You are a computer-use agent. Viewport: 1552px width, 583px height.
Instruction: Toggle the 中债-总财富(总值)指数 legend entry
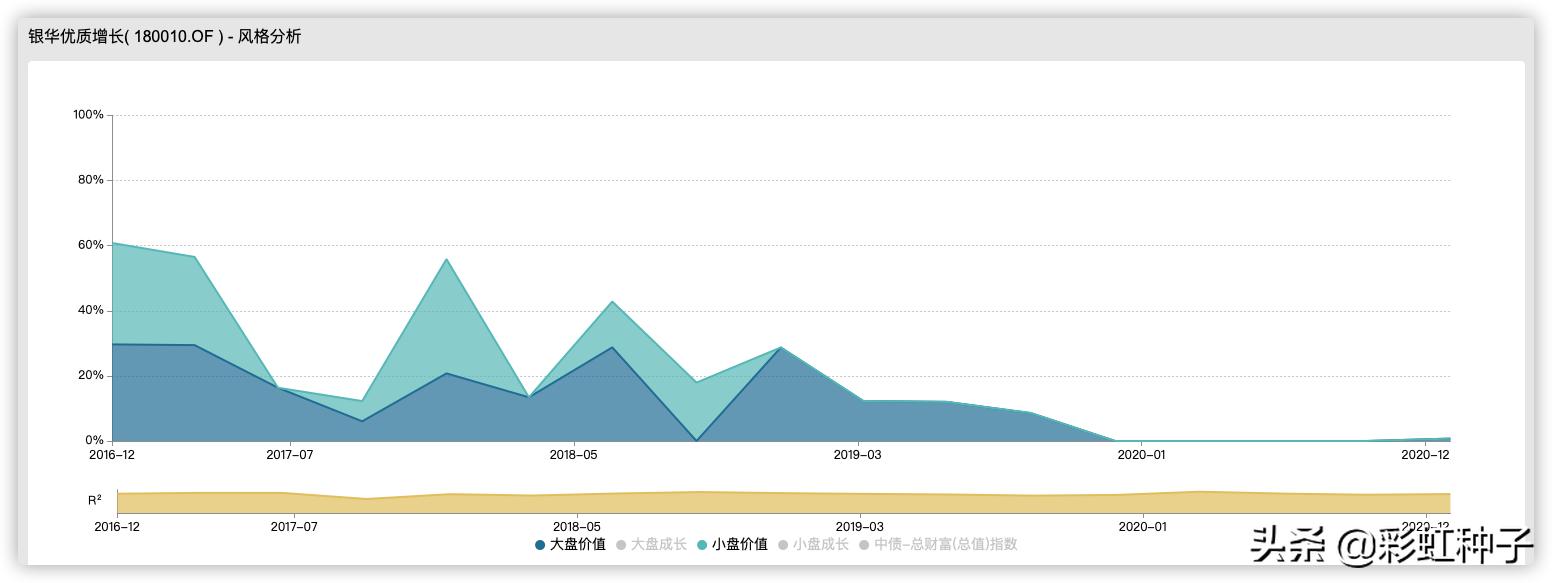tap(945, 546)
